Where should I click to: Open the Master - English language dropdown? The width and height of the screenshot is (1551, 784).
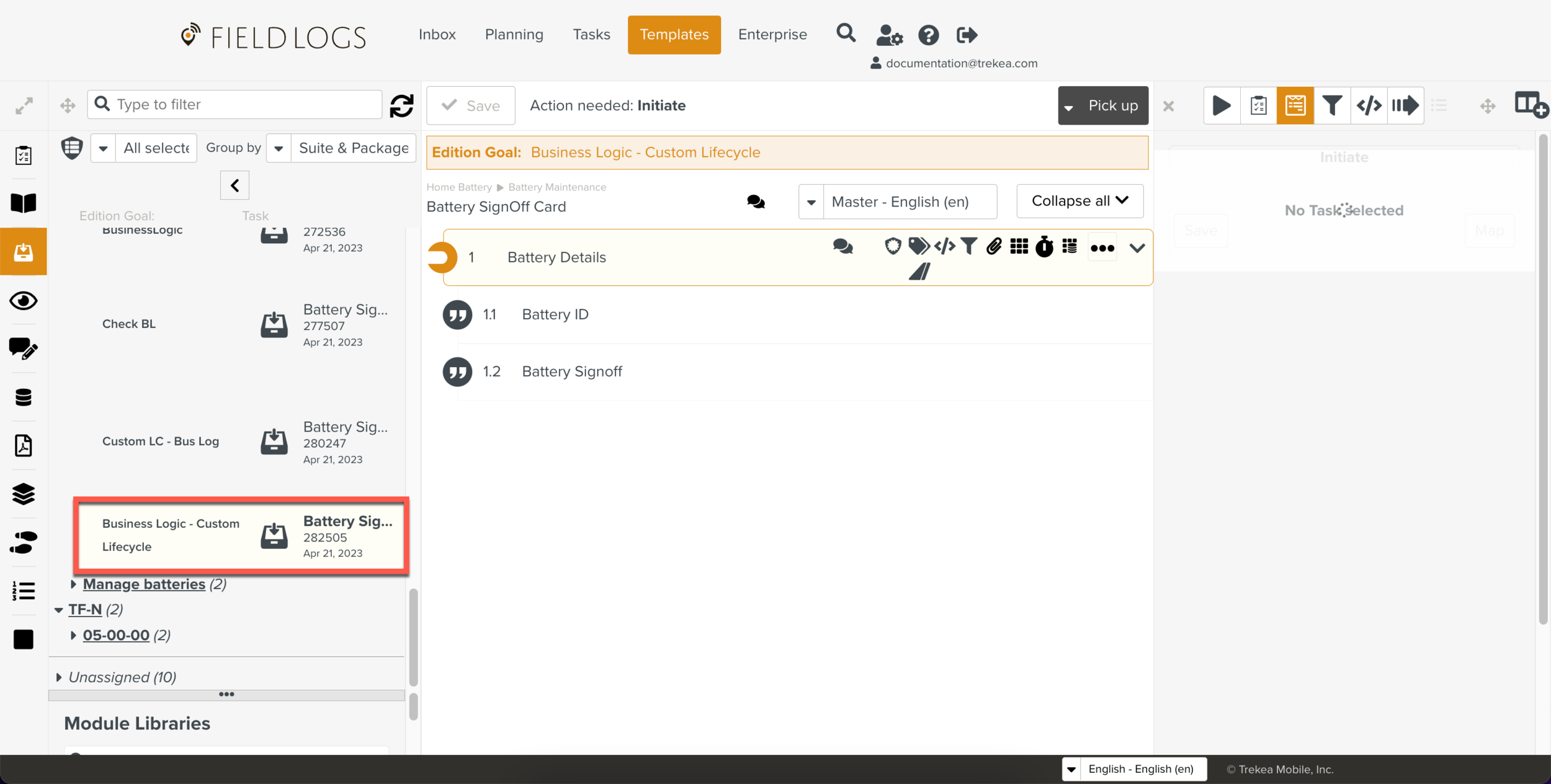click(898, 202)
